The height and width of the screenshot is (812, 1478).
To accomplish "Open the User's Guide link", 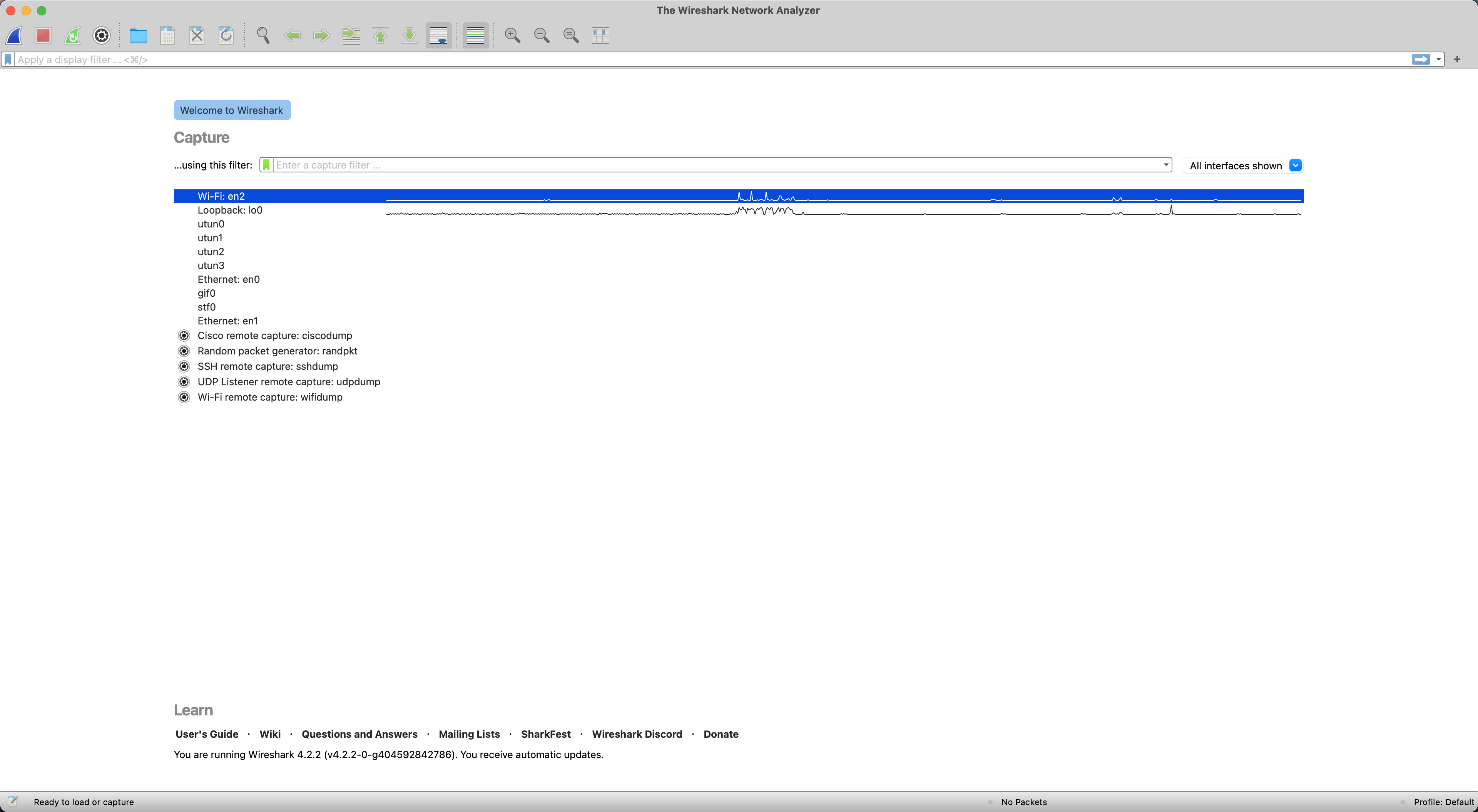I will (207, 734).
